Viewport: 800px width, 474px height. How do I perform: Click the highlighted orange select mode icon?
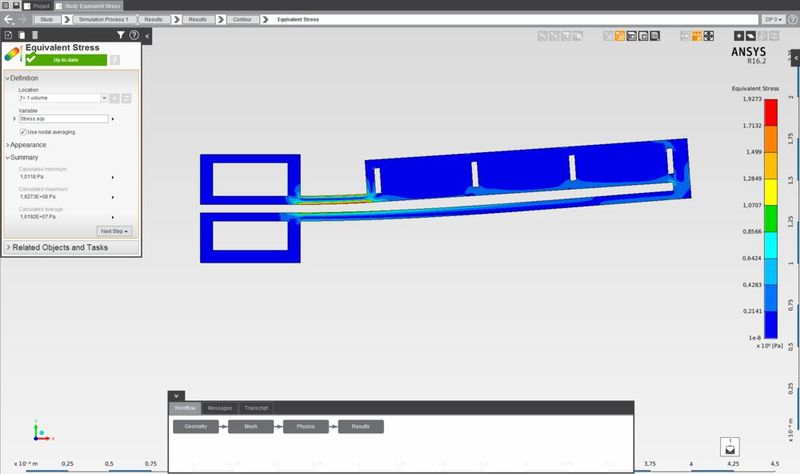tap(619, 36)
